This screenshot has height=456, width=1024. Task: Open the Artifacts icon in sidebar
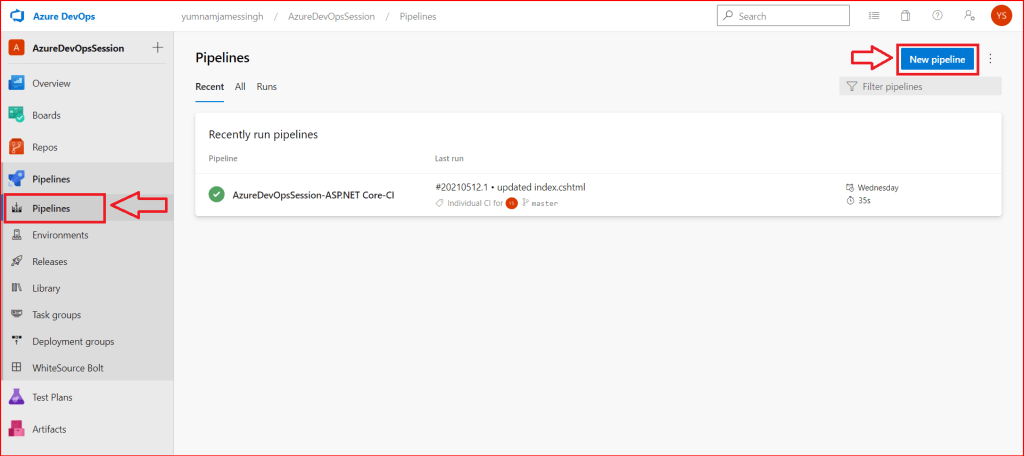tap(16, 429)
